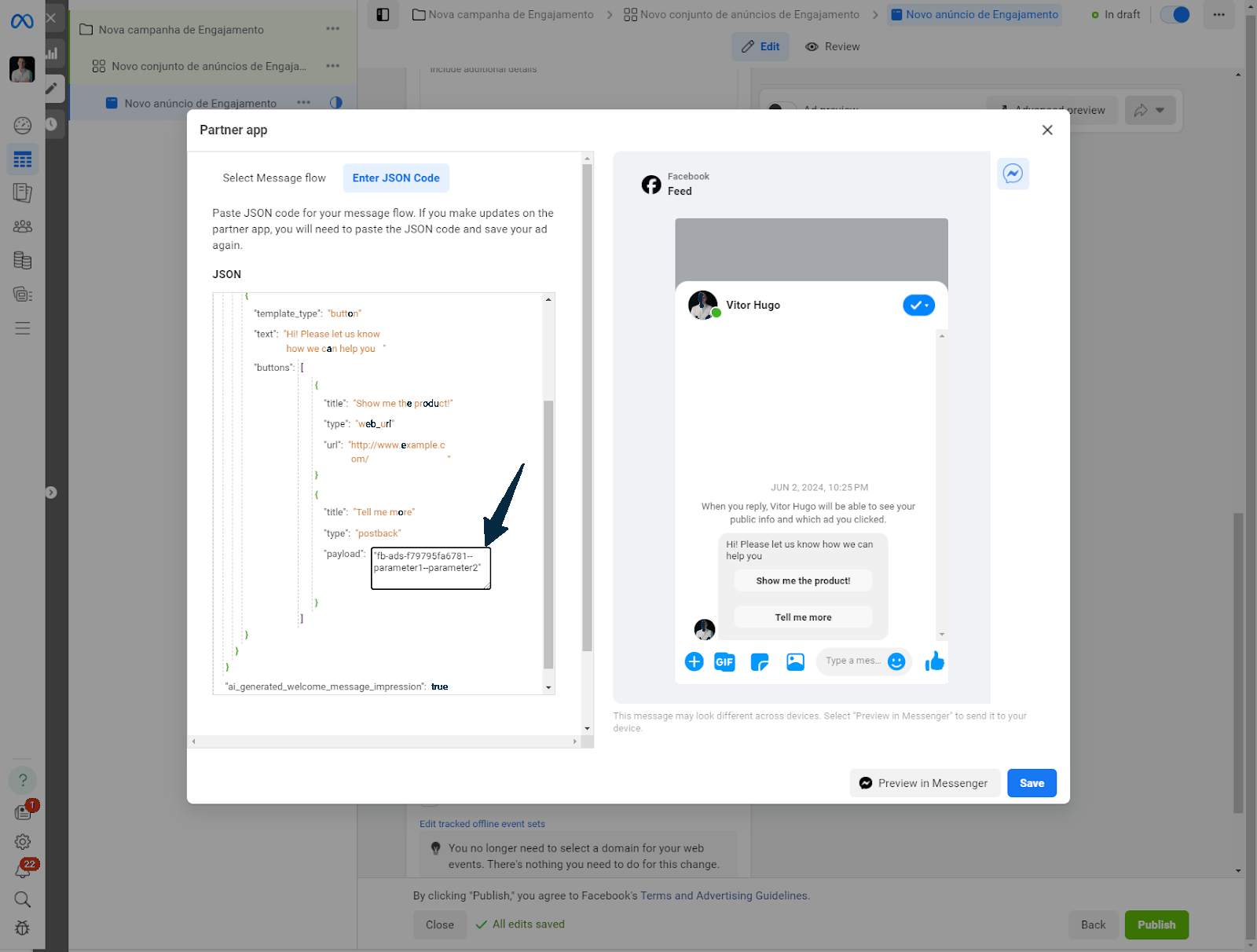
Task: Switch to Select Message flow tab
Action: click(274, 178)
